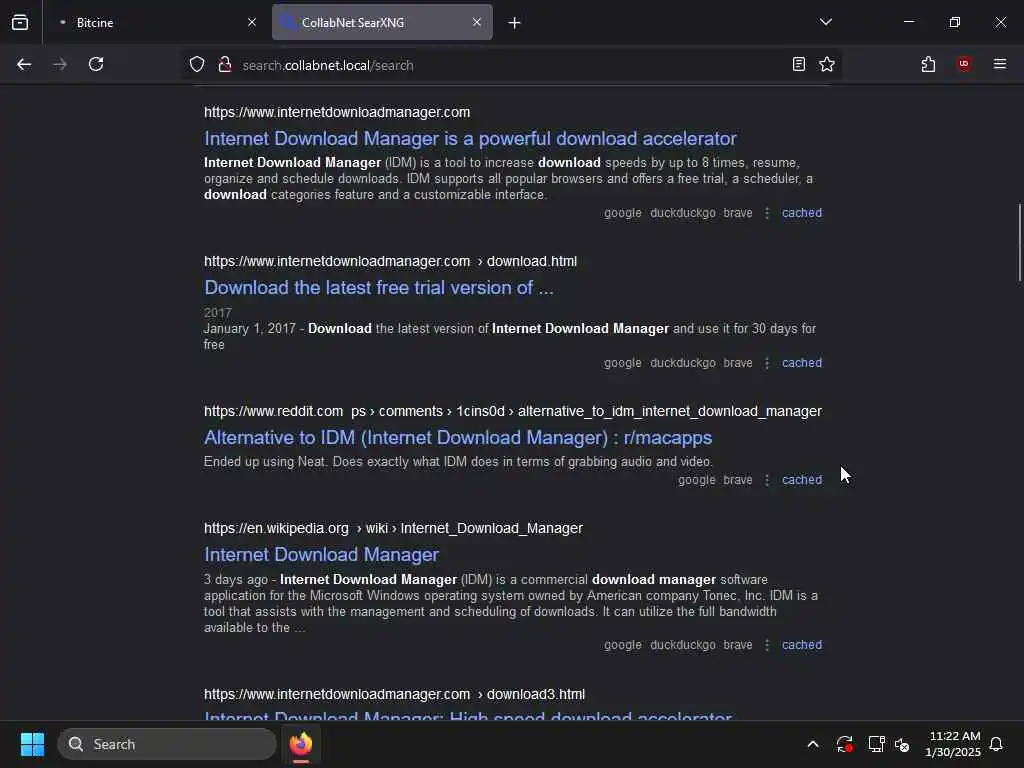Click the network display tray icon
1024x768 pixels.
876,744
